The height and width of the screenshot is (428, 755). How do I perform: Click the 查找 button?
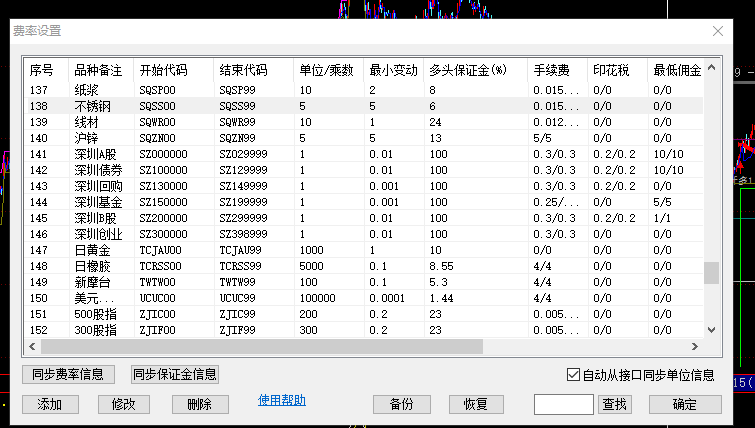(x=614, y=404)
